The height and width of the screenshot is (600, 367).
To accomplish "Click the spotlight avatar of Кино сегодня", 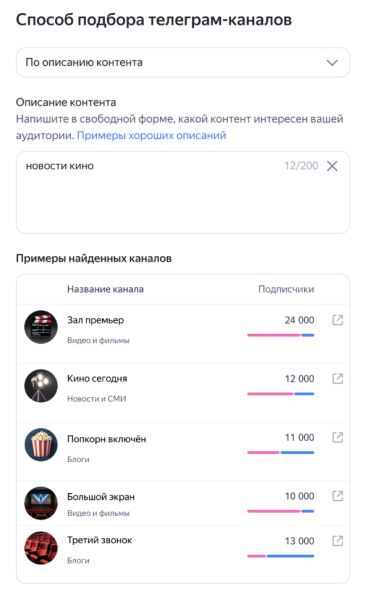I will coord(41,386).
